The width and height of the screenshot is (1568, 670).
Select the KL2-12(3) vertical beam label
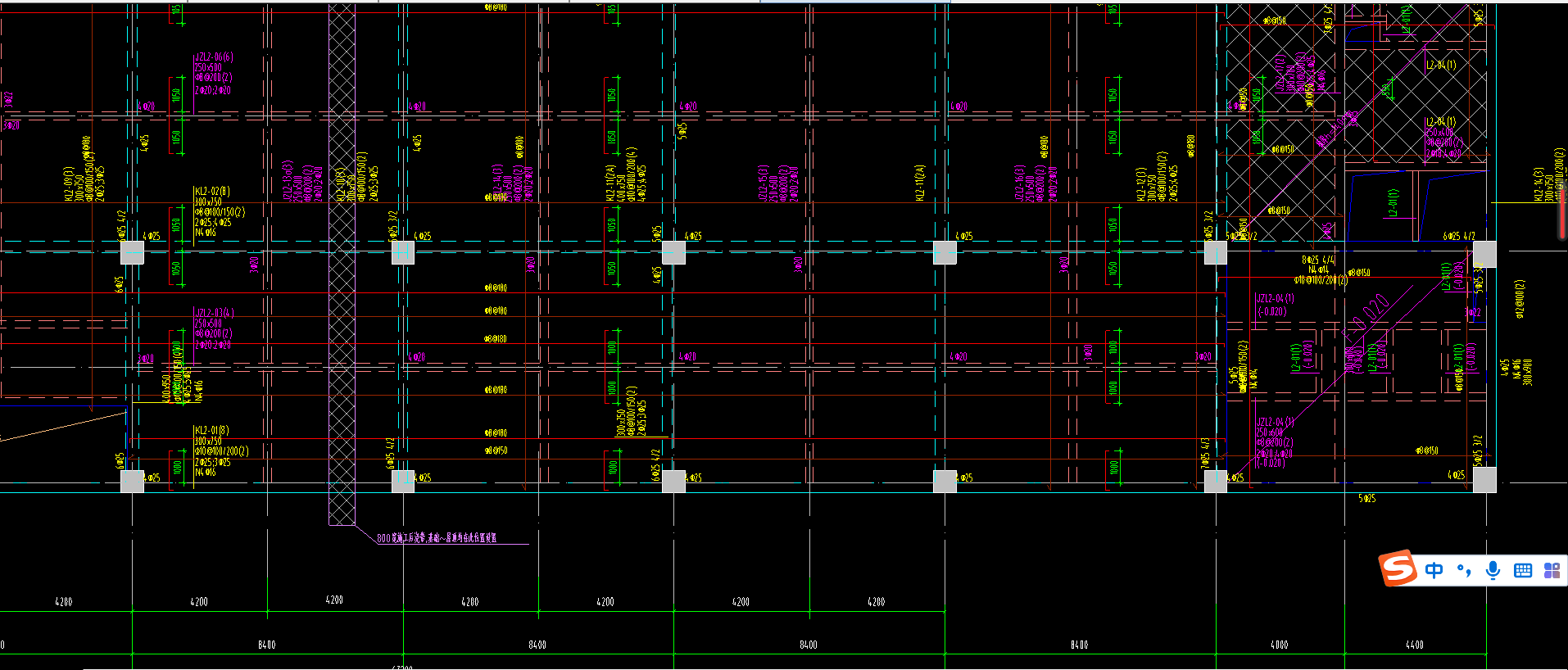click(1141, 184)
